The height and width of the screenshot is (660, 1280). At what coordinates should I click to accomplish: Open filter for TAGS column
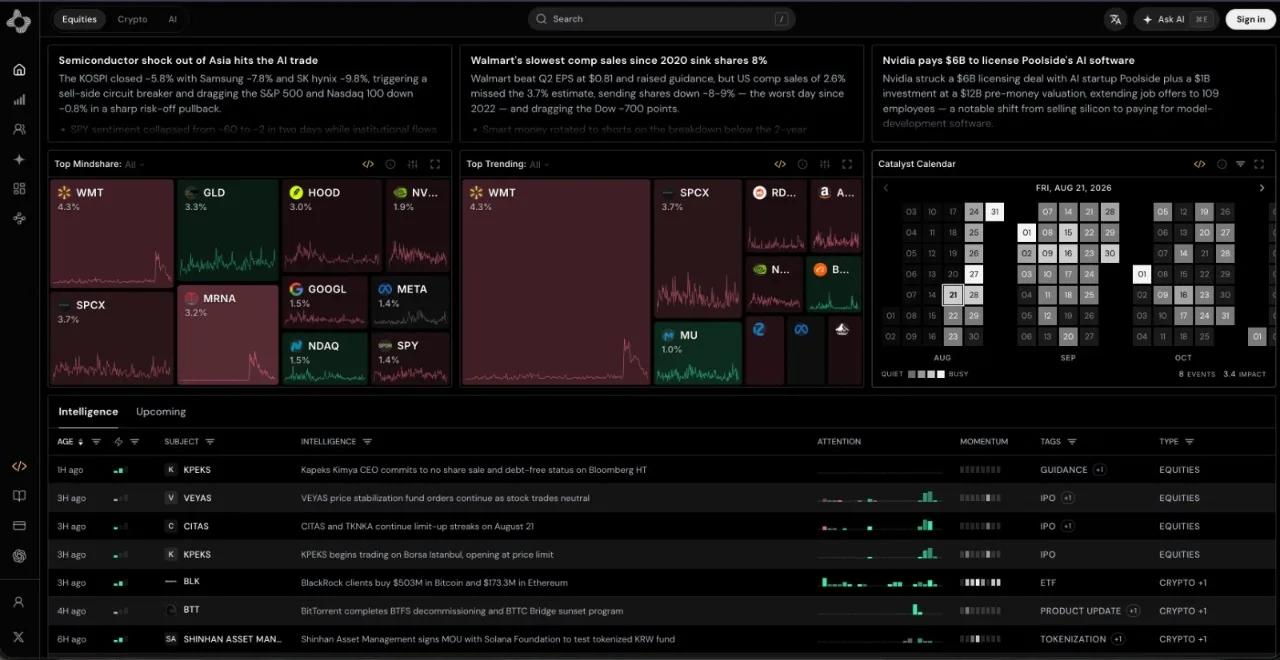tap(1072, 441)
